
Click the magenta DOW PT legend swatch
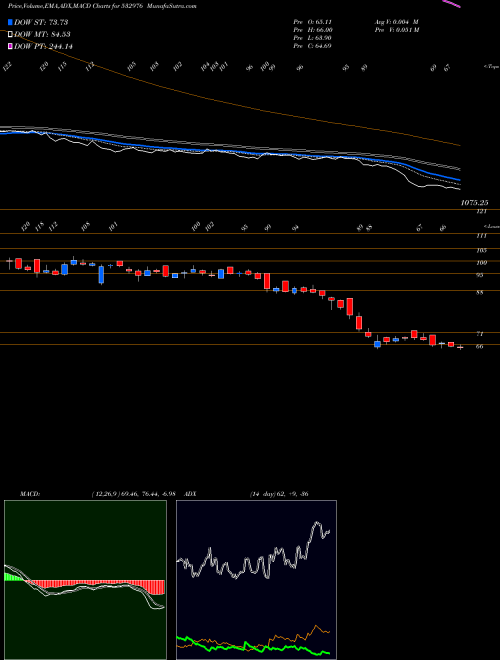[x=11, y=46]
